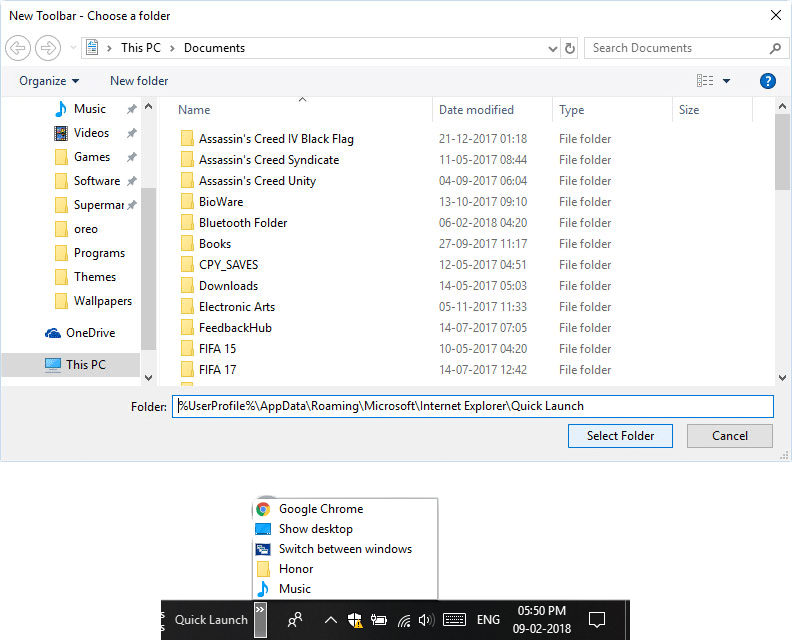Select the FeedbackHub folder

235,328
